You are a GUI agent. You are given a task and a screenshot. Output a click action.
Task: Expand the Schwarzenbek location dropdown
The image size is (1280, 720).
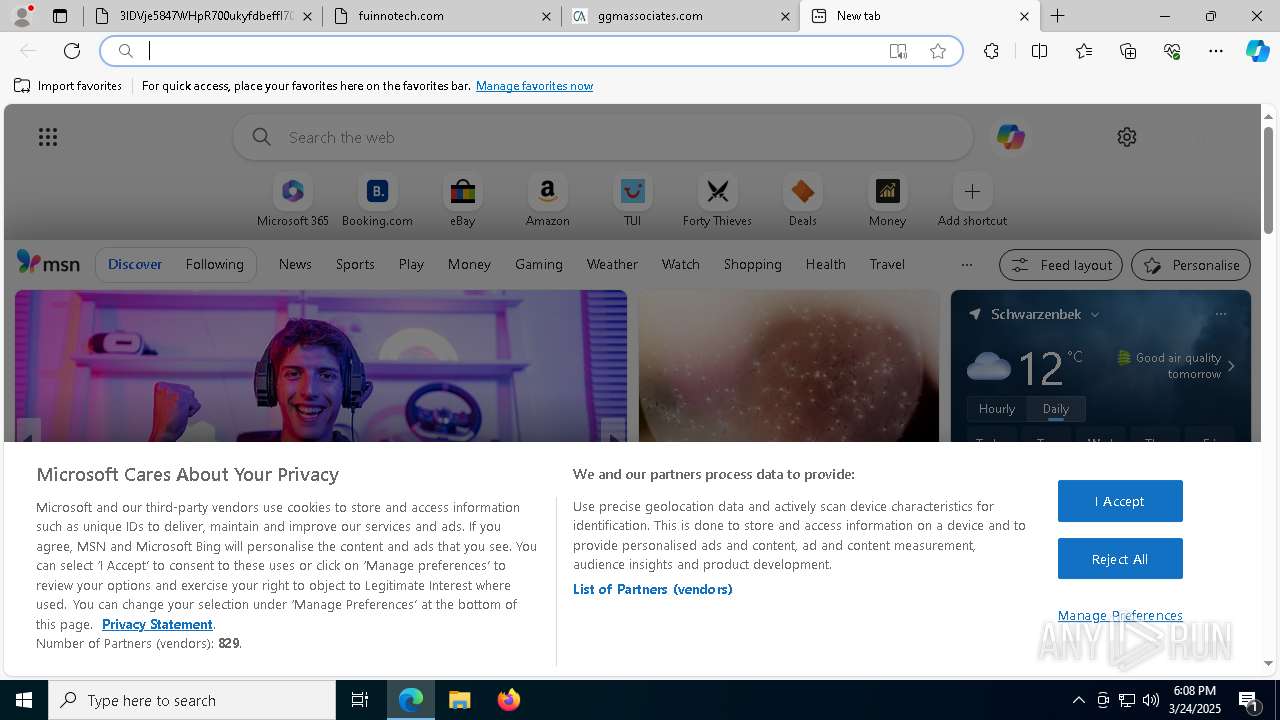pyautogui.click(x=1095, y=314)
